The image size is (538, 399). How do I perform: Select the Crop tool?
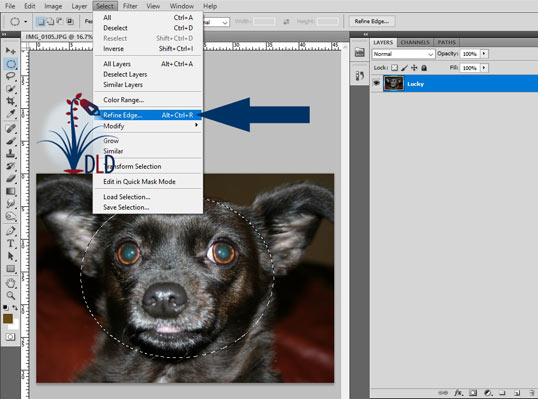(11, 101)
